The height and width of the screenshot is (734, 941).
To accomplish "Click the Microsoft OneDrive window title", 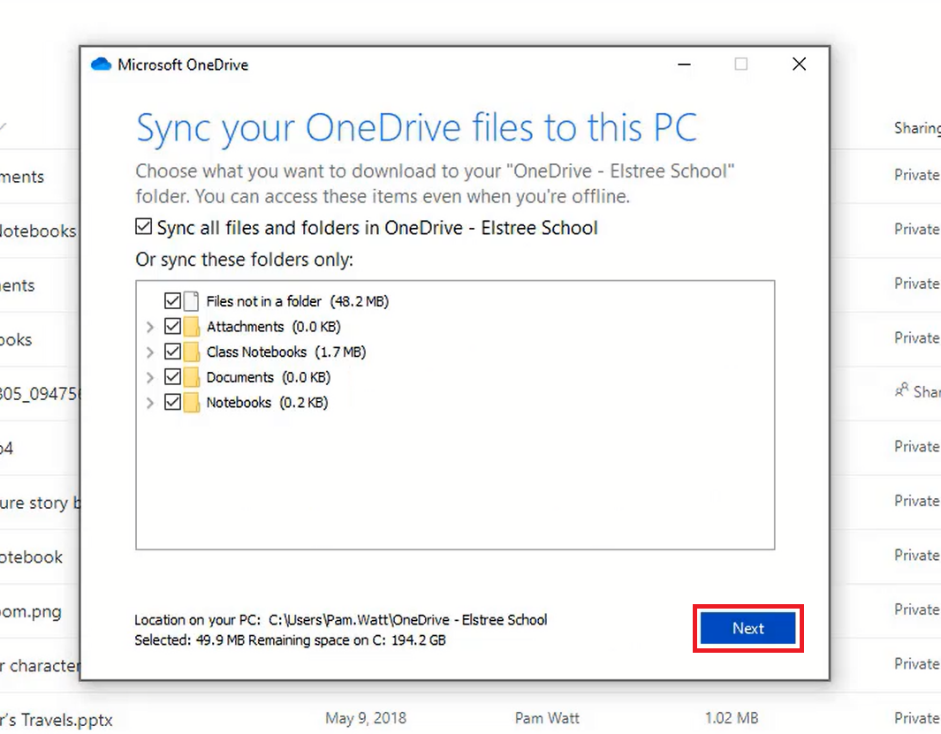I will 183,65.
